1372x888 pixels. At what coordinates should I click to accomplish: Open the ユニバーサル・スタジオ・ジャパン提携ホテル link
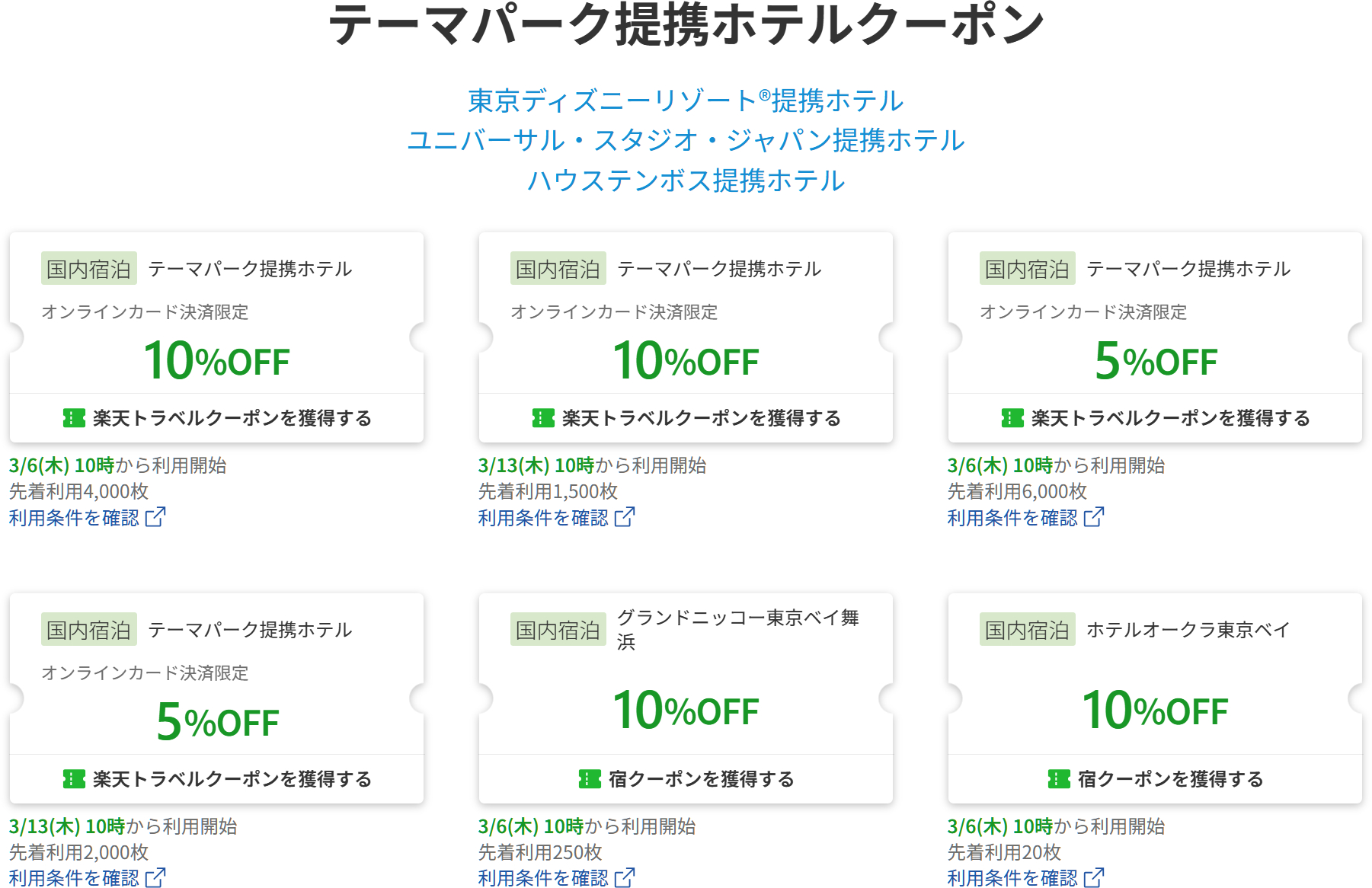point(686,142)
